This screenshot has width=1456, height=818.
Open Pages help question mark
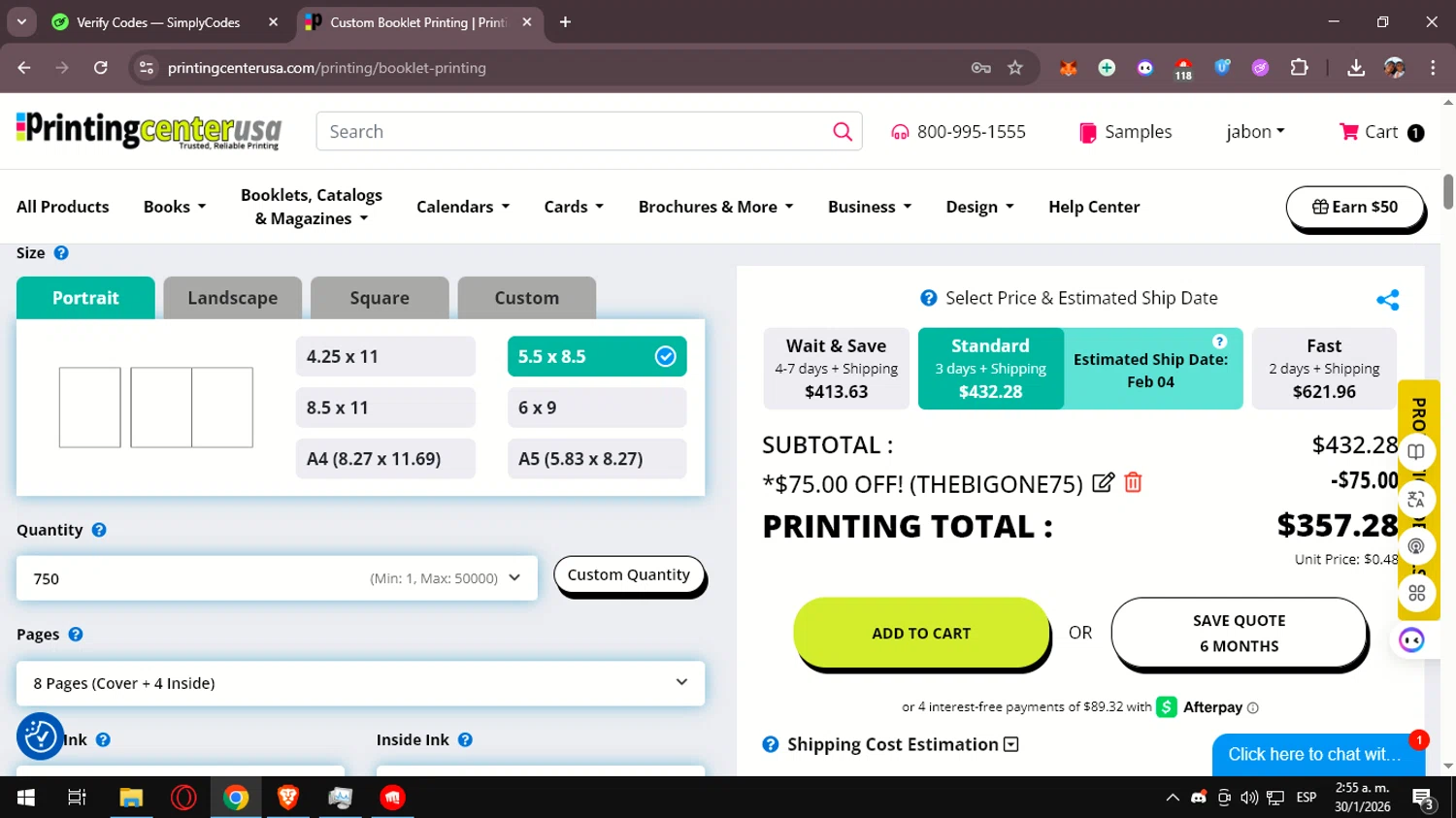[x=76, y=634]
